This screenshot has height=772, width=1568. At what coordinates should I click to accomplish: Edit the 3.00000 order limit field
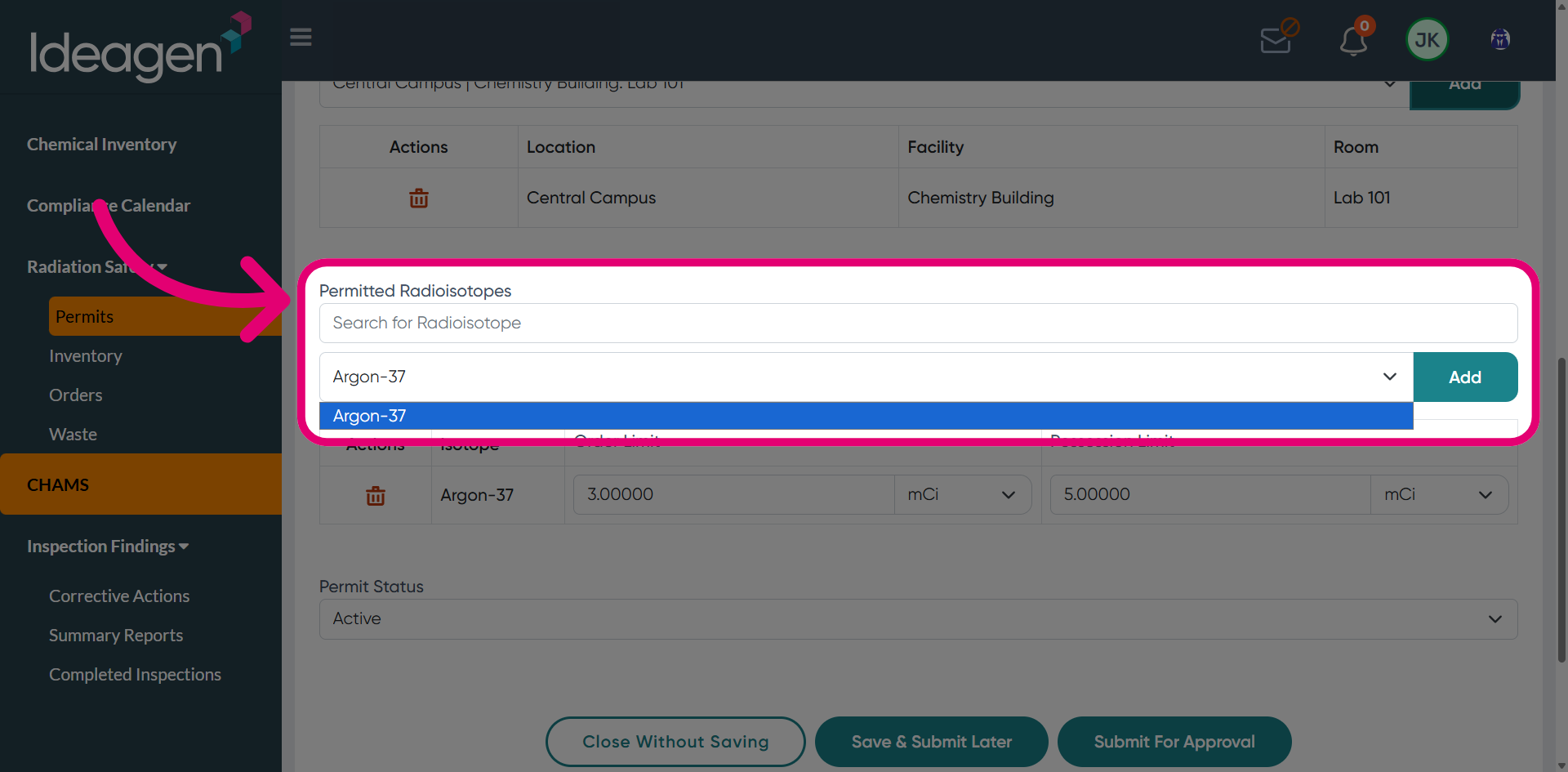[x=733, y=495]
